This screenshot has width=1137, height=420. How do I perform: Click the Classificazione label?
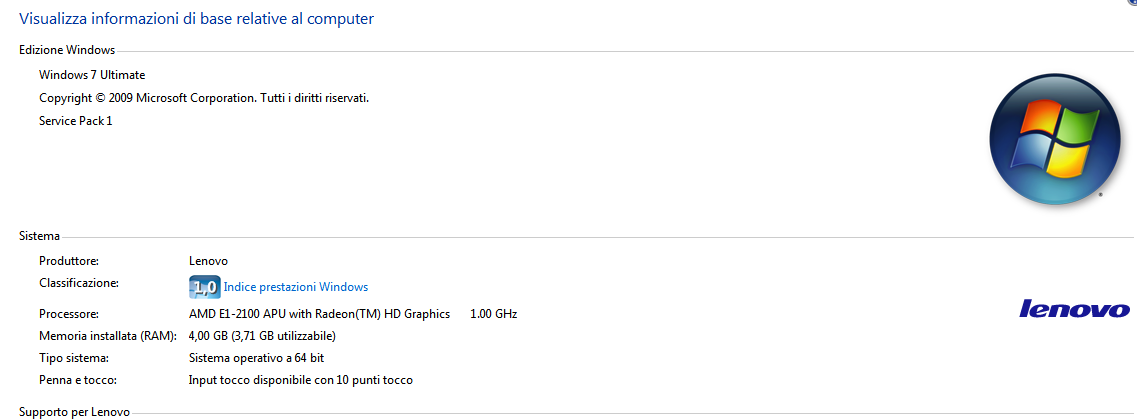pyautogui.click(x=78, y=282)
